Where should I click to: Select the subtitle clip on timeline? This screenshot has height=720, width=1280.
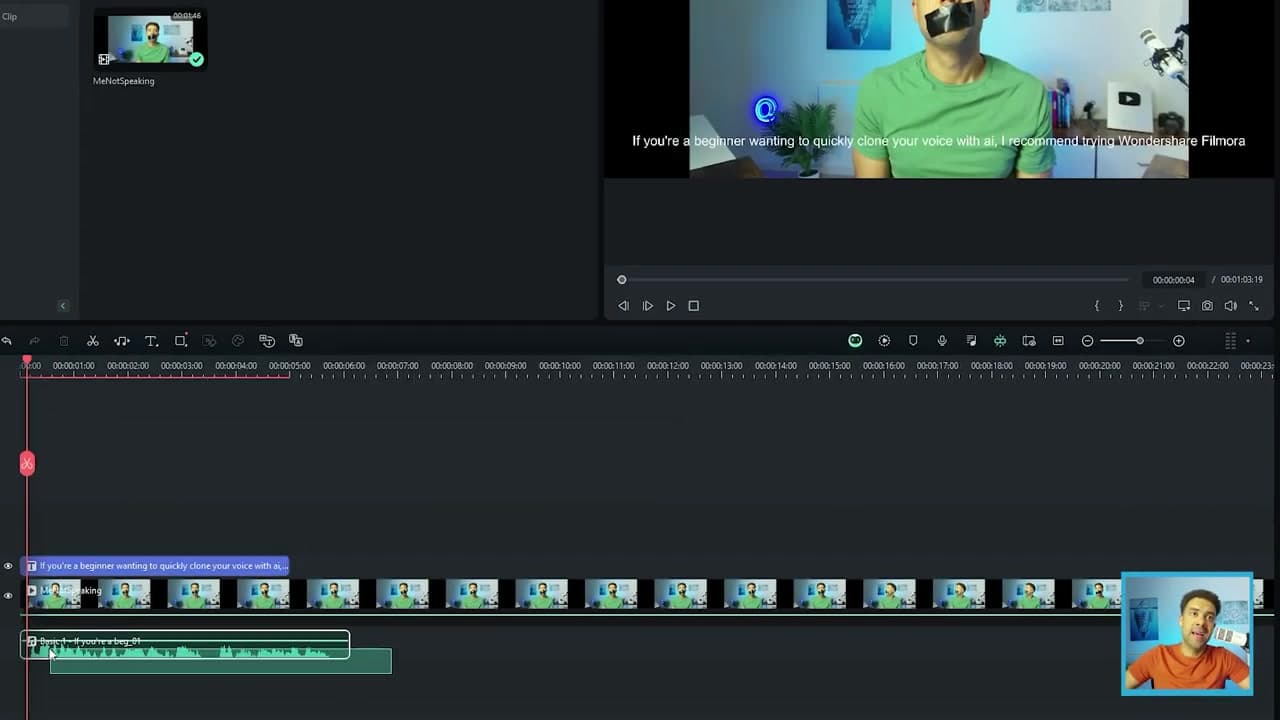(x=156, y=566)
